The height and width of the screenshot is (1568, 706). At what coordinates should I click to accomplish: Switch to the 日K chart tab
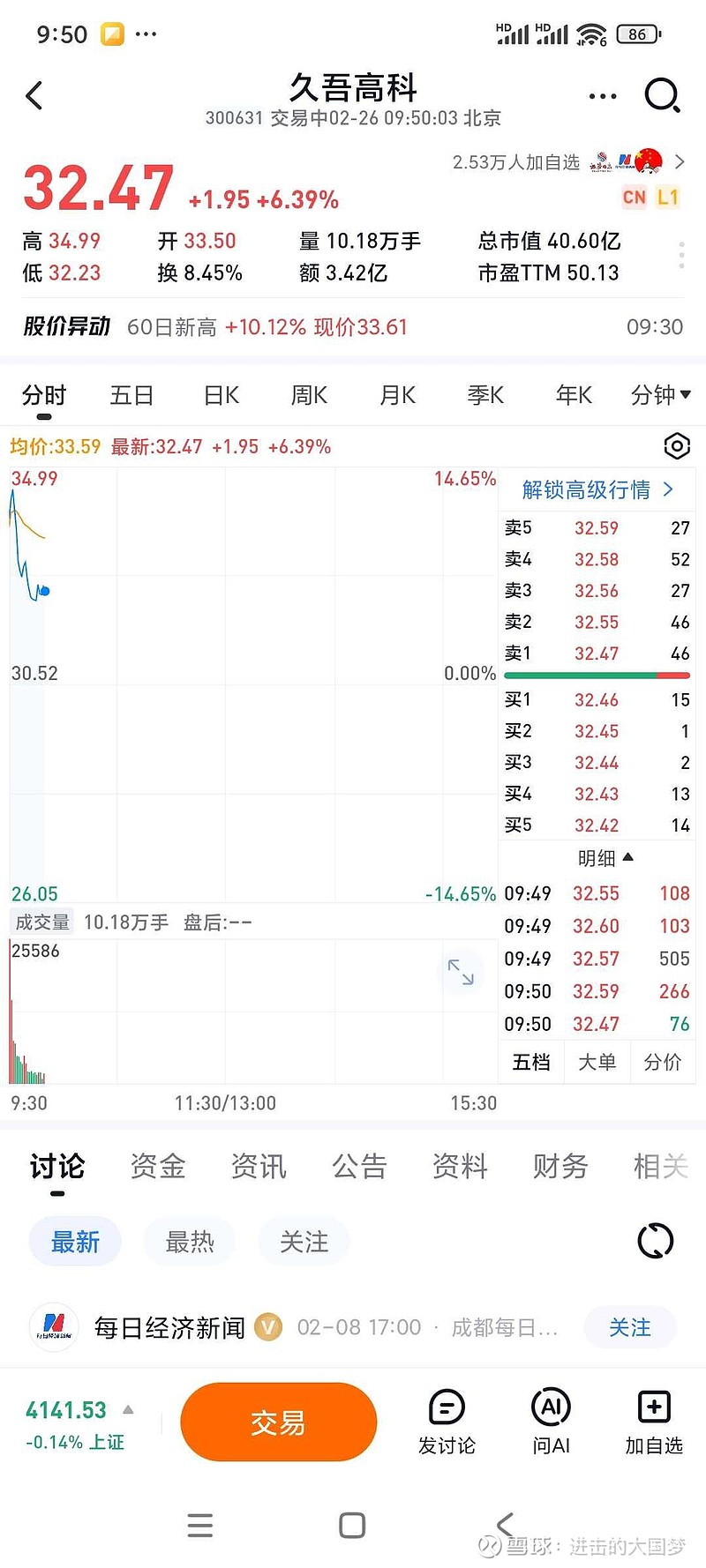(222, 395)
